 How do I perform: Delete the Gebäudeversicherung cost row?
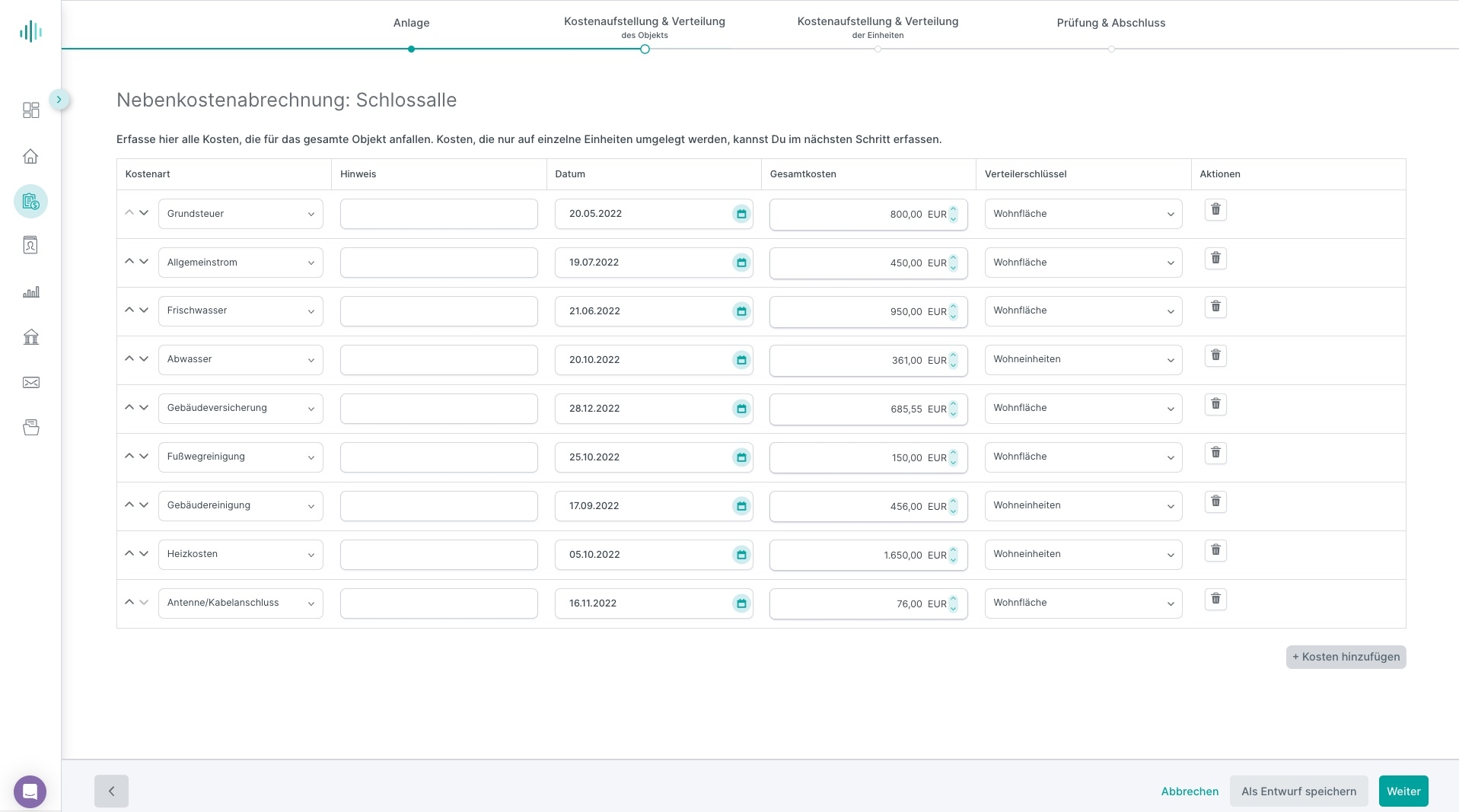1215,404
